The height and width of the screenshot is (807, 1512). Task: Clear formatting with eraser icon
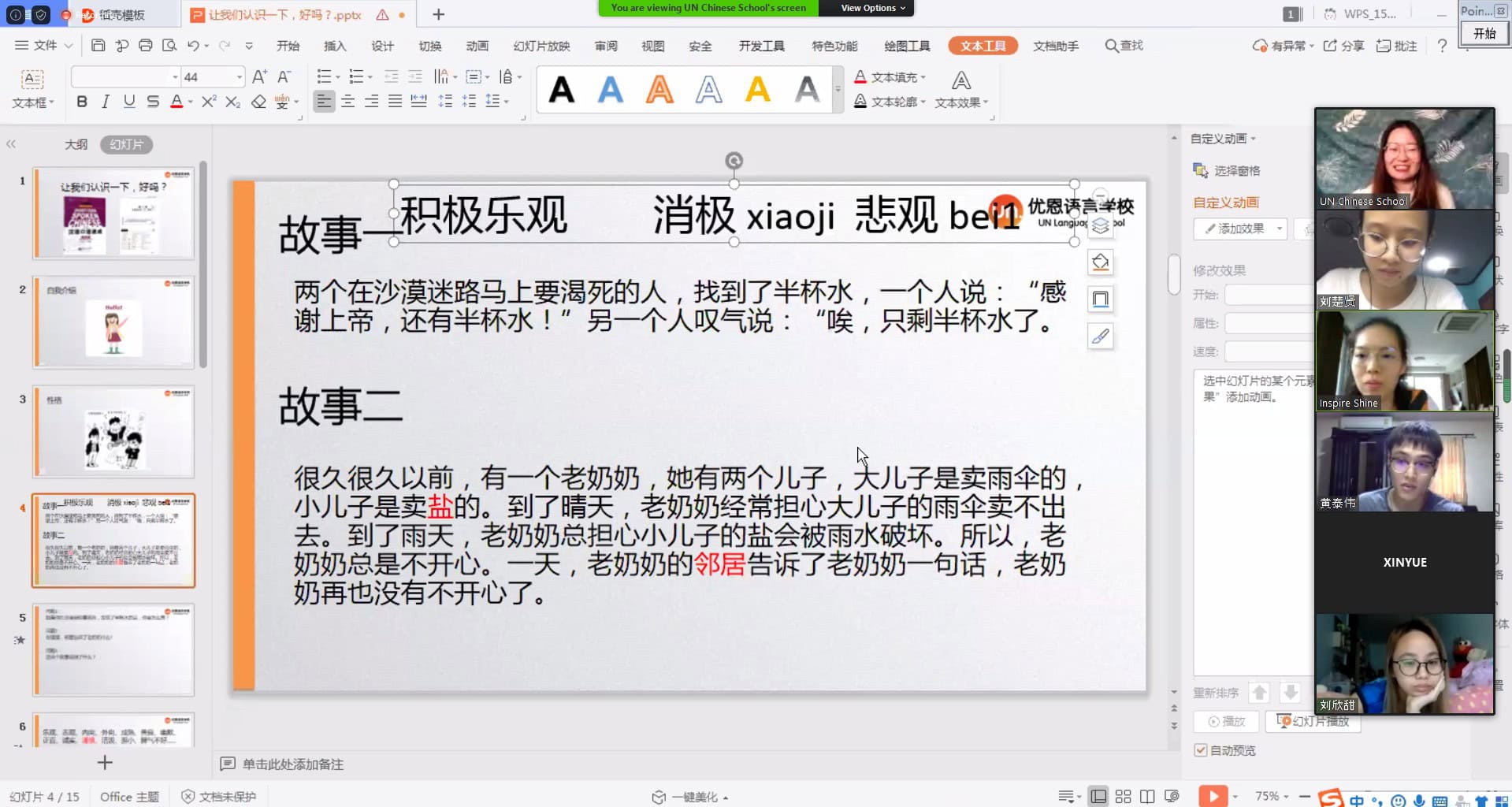pos(258,102)
